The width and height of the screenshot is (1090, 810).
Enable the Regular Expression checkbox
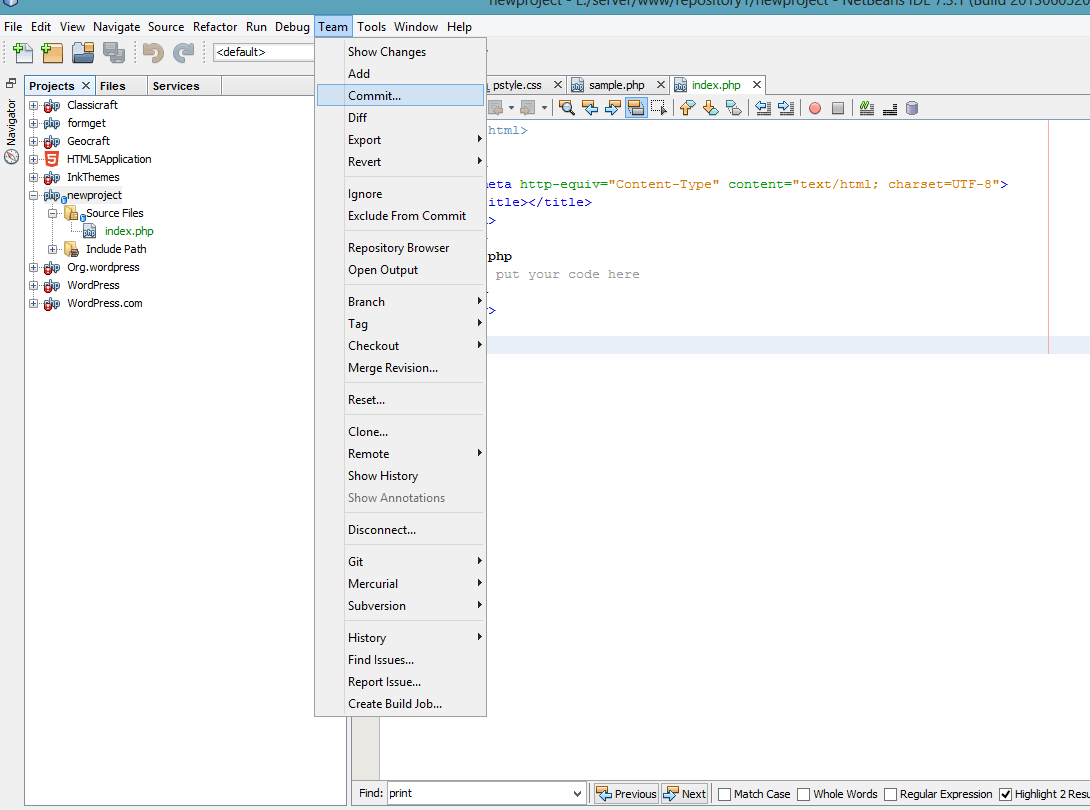coord(890,794)
